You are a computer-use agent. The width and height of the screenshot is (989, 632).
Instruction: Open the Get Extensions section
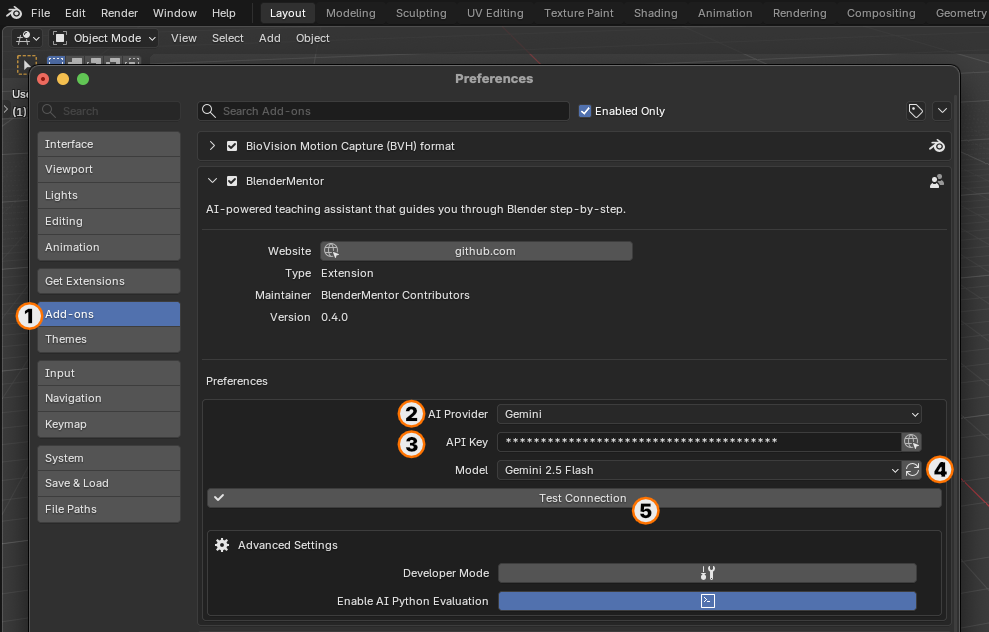pos(108,281)
